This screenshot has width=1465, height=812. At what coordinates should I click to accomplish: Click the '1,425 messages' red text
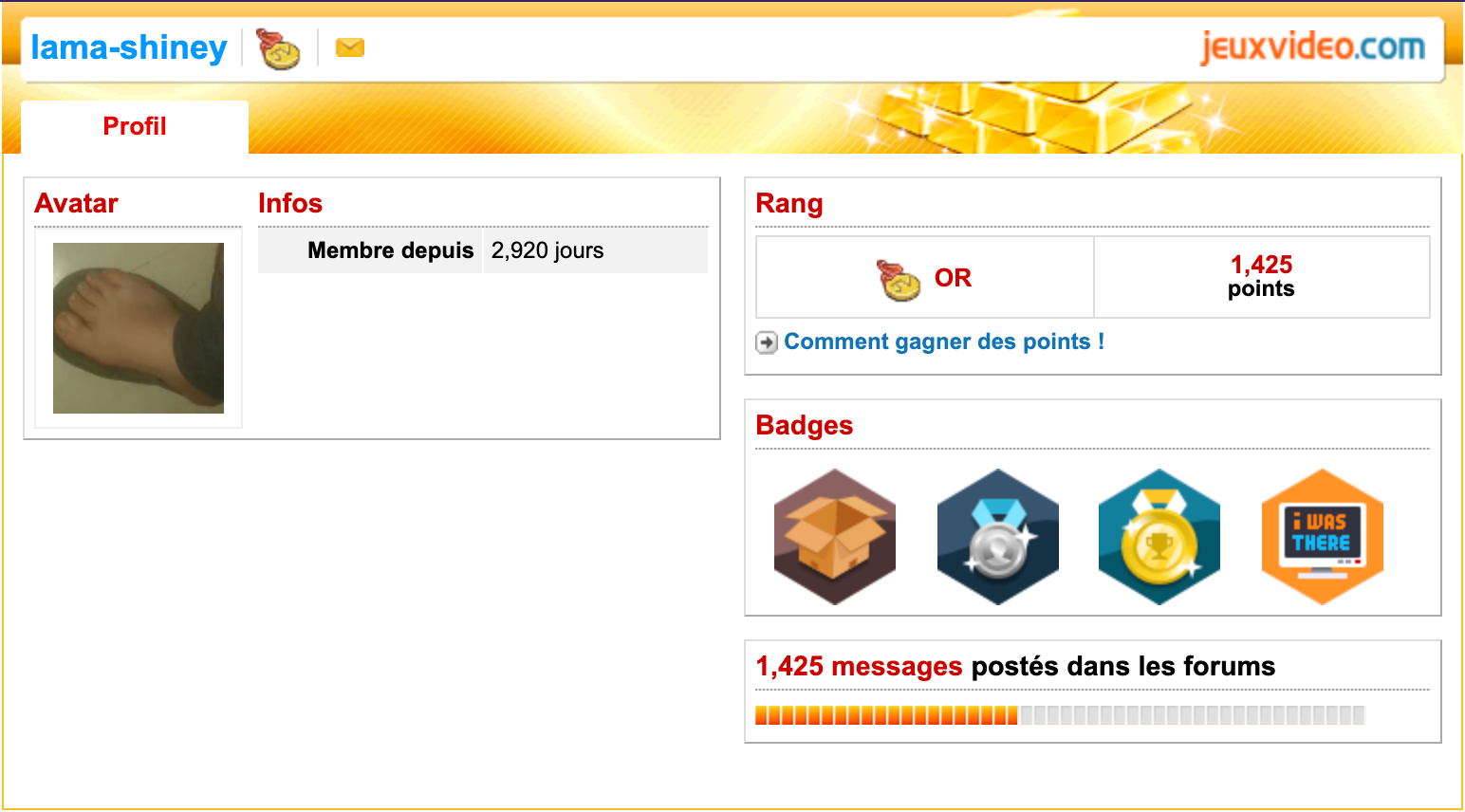[859, 666]
